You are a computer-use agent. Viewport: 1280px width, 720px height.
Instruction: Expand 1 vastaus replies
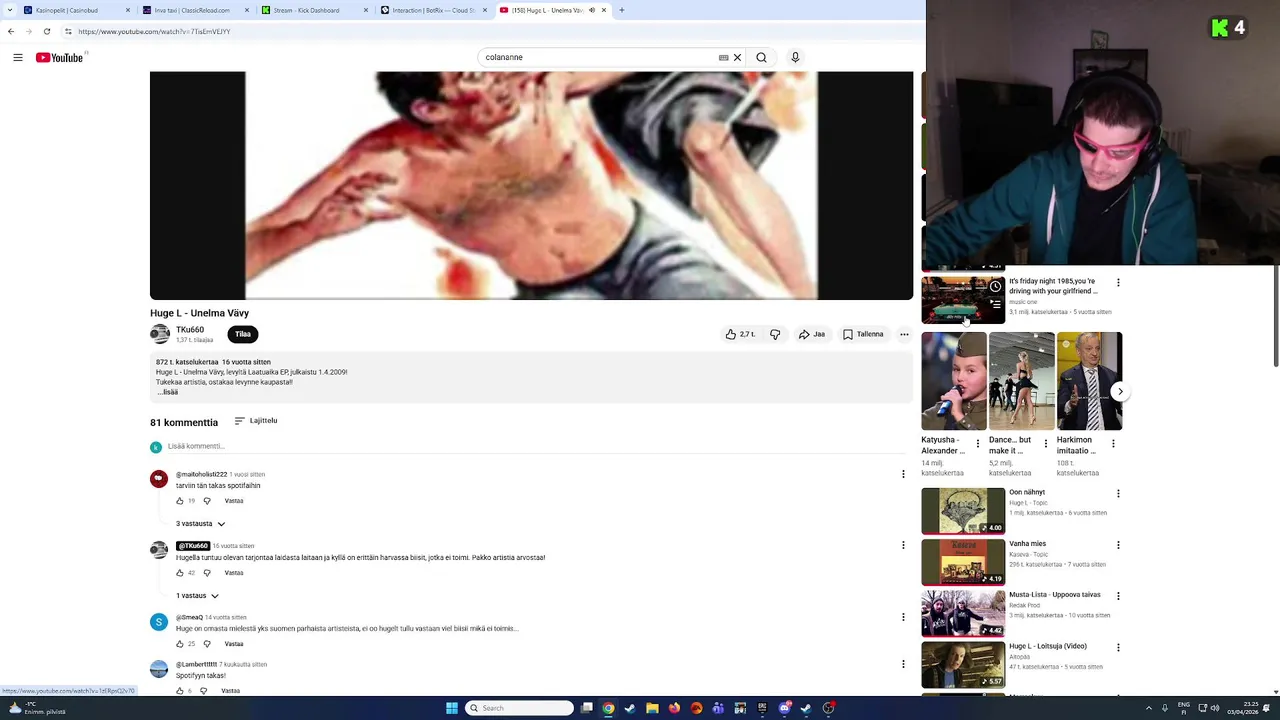[197, 596]
